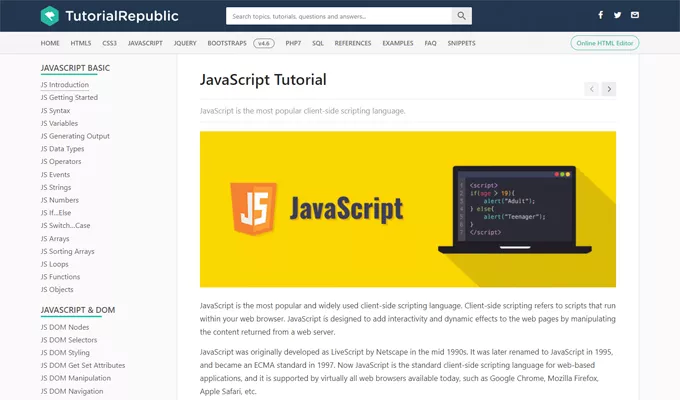Open JS Strings sidebar link

click(56, 187)
